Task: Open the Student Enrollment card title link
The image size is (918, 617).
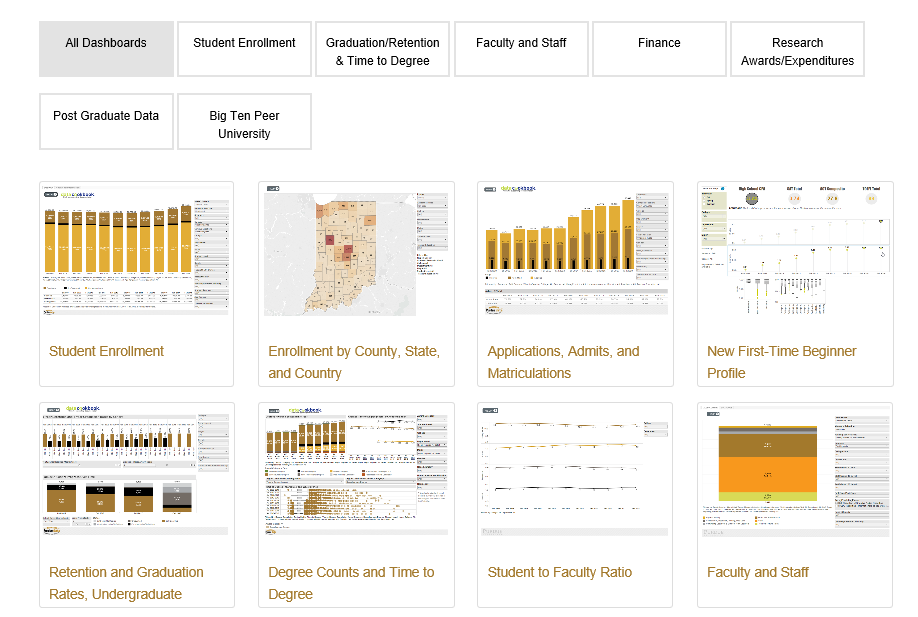Action: 106,351
